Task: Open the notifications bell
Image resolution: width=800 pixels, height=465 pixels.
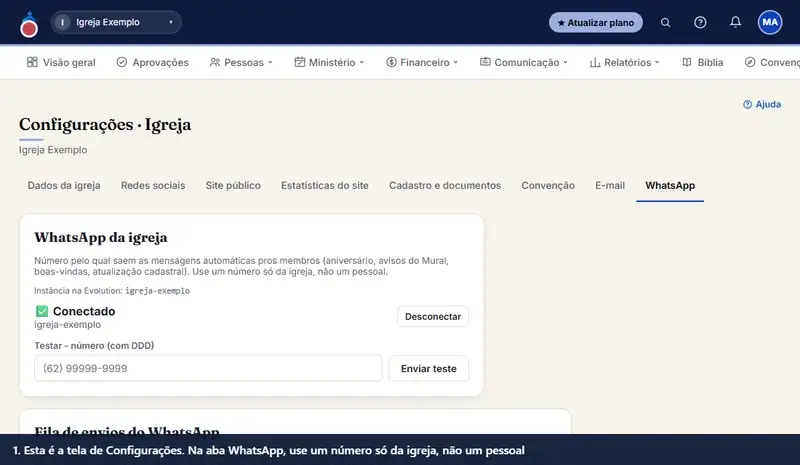Action: (735, 22)
